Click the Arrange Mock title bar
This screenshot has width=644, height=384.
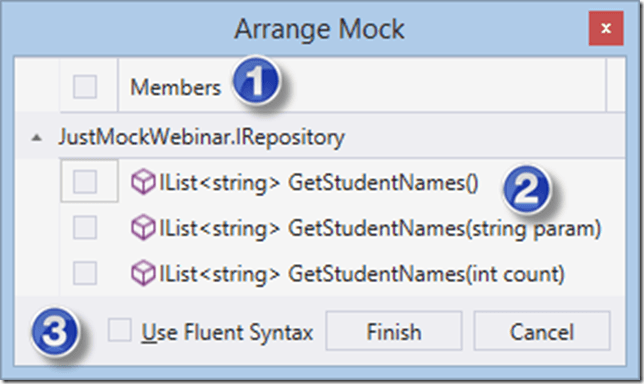point(320,29)
